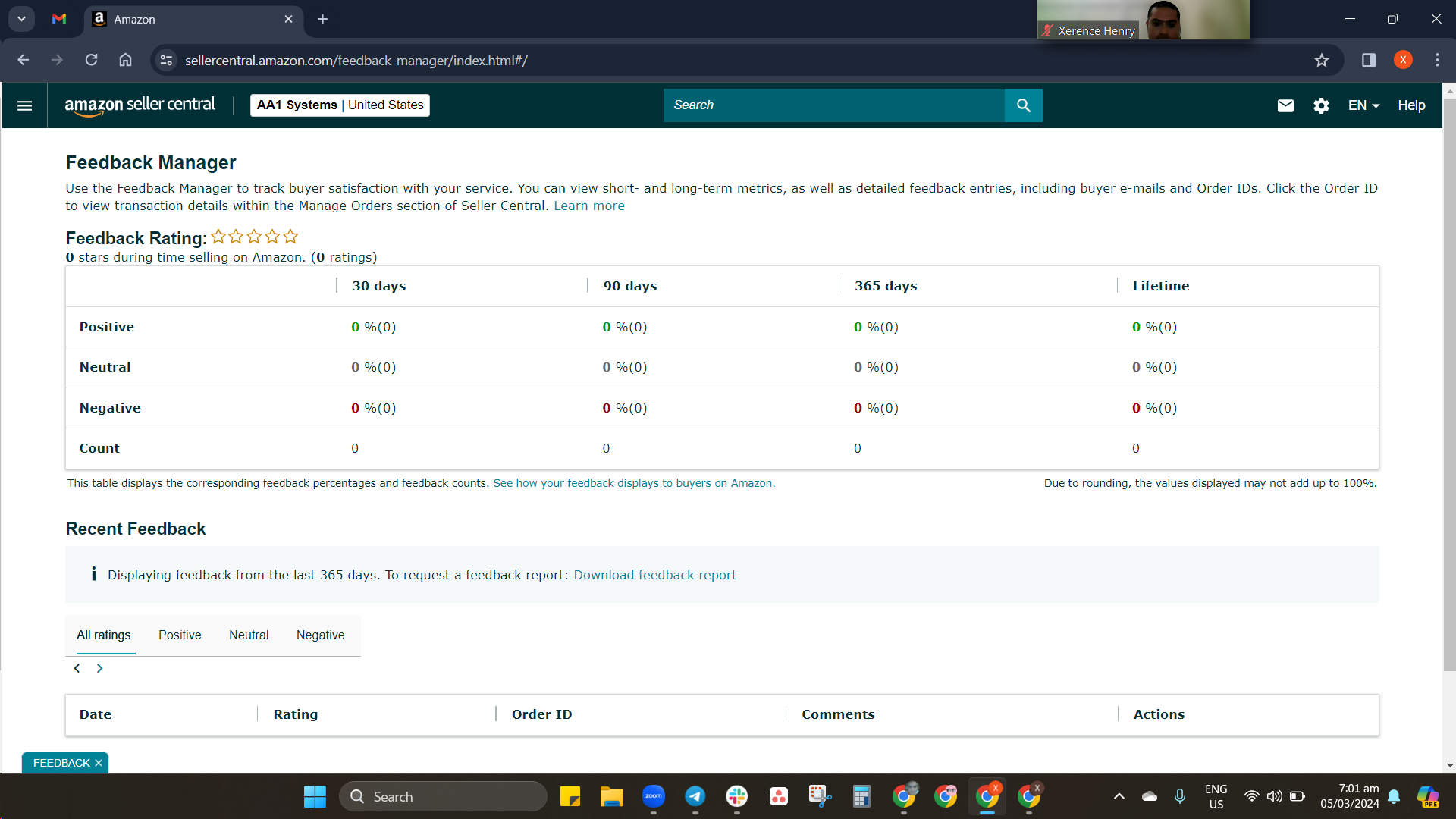The height and width of the screenshot is (819, 1456).
Task: Open Sticky Notes from taskbar
Action: 570,796
